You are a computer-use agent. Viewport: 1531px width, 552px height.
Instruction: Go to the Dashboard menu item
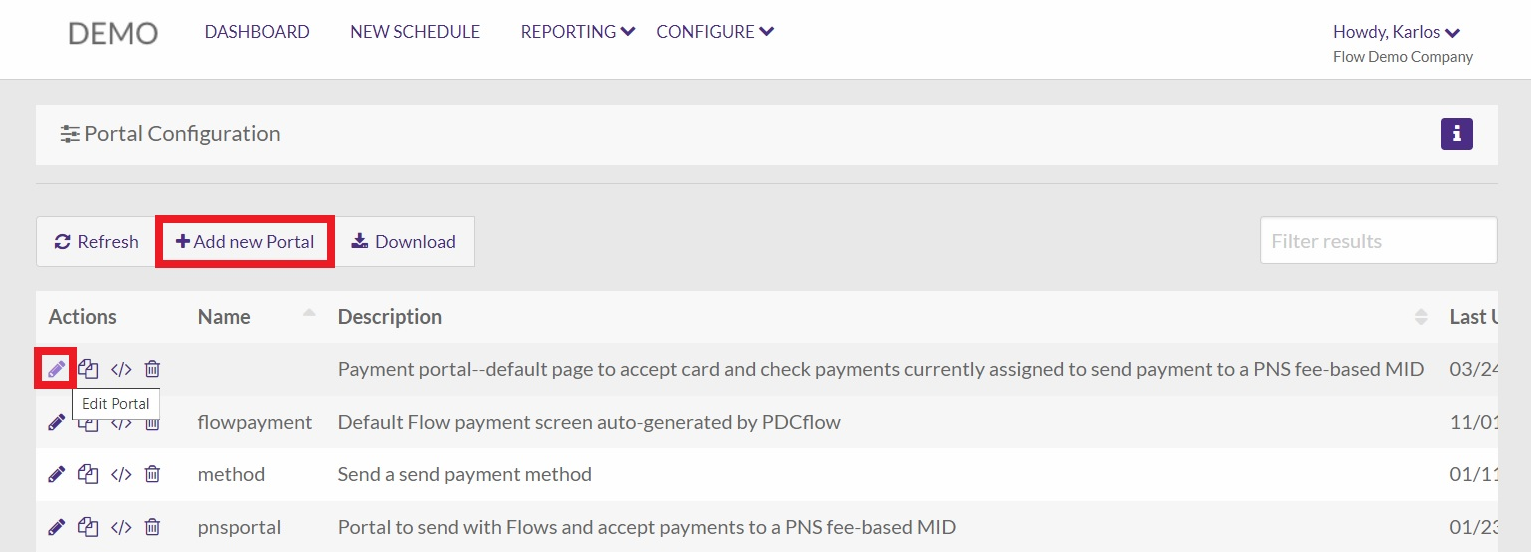click(257, 32)
